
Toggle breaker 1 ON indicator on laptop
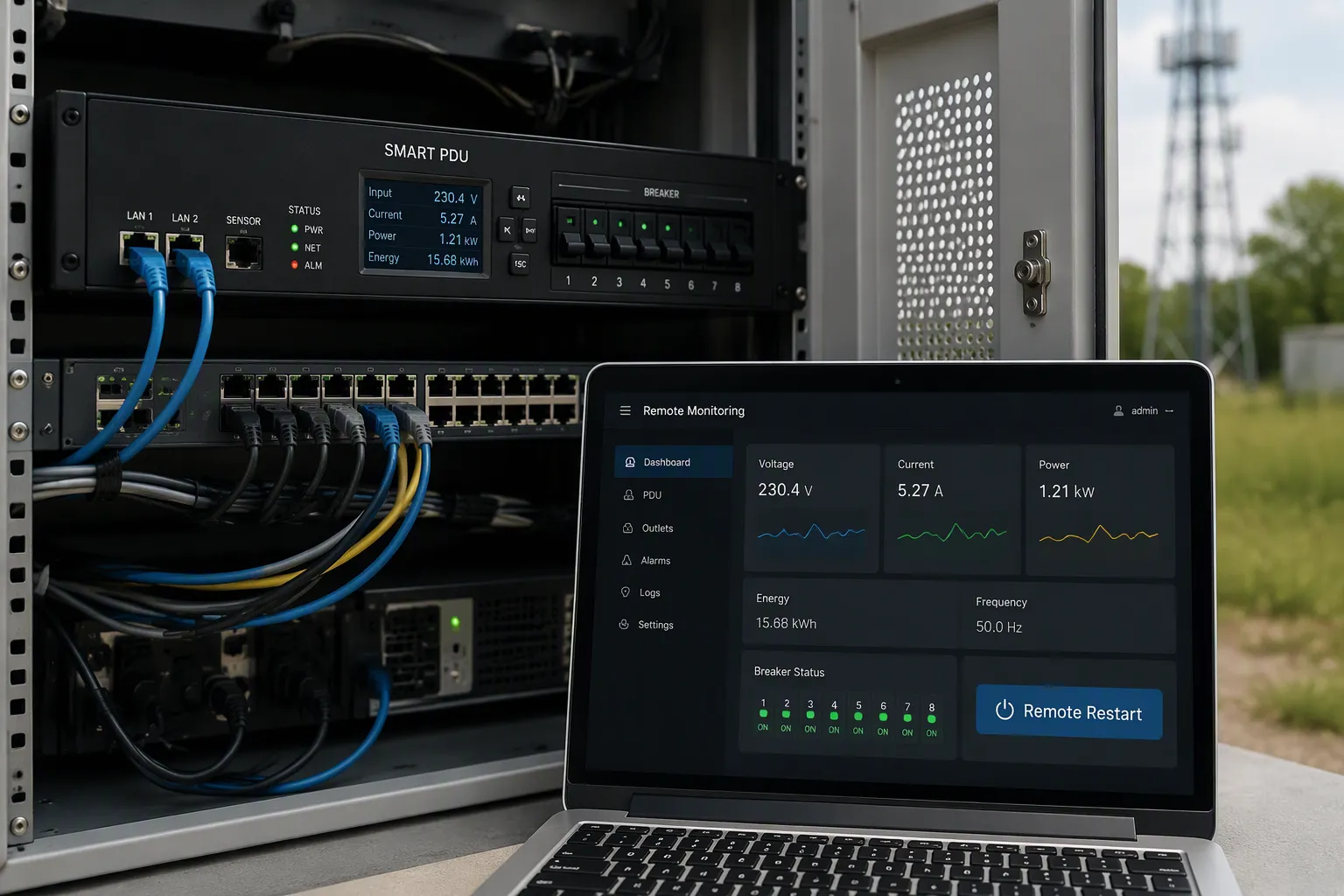coord(763,714)
